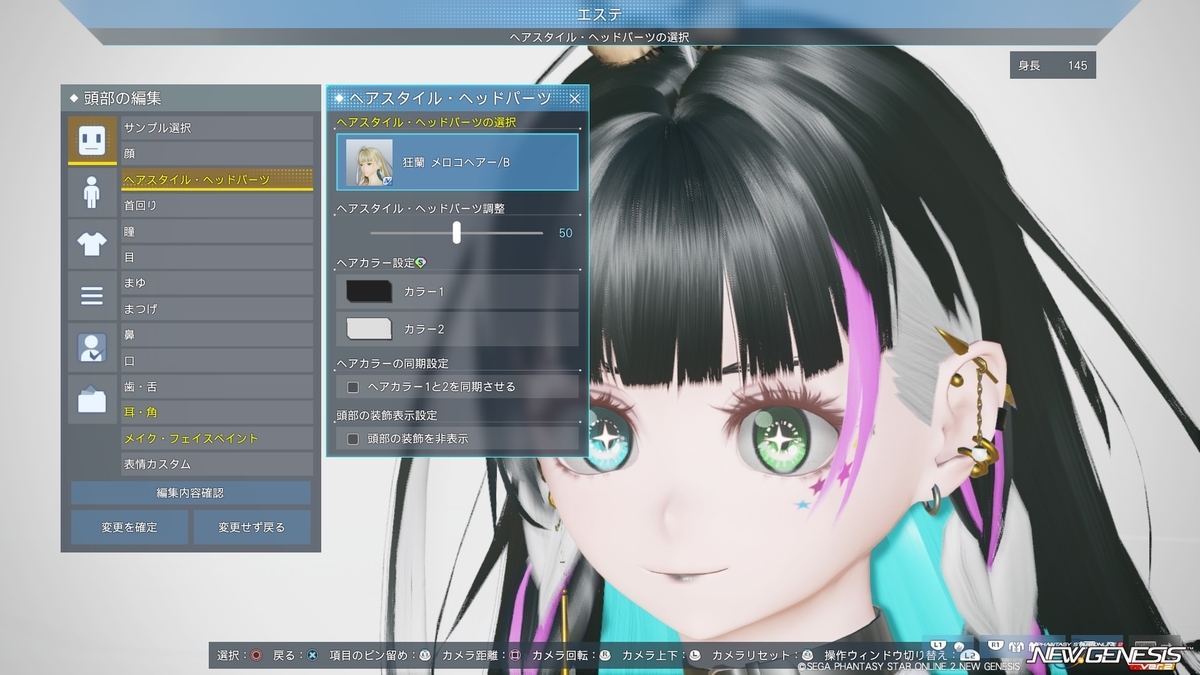The height and width of the screenshot is (675, 1200).
Task: Open the T-shirt costume icon tab
Action: coord(92,244)
